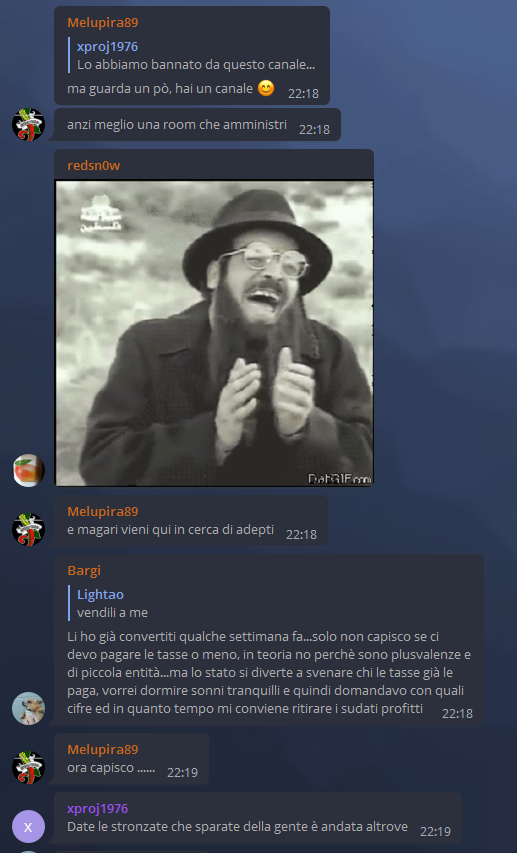Click the Bargi sender name
Viewport: 517px width, 853px height.
[84, 570]
